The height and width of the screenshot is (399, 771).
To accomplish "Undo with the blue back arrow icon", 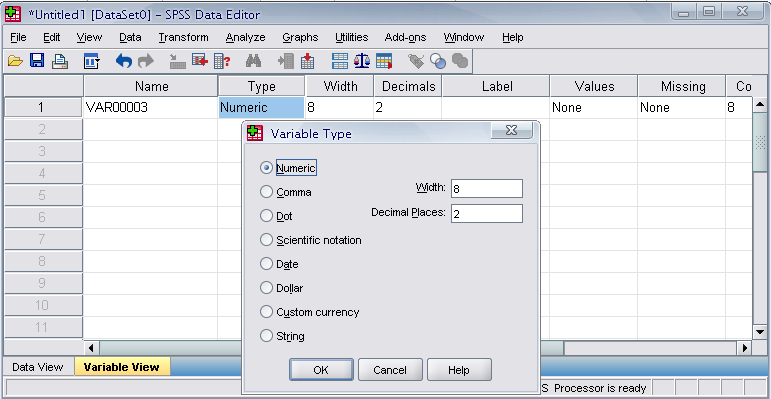I will (123, 61).
